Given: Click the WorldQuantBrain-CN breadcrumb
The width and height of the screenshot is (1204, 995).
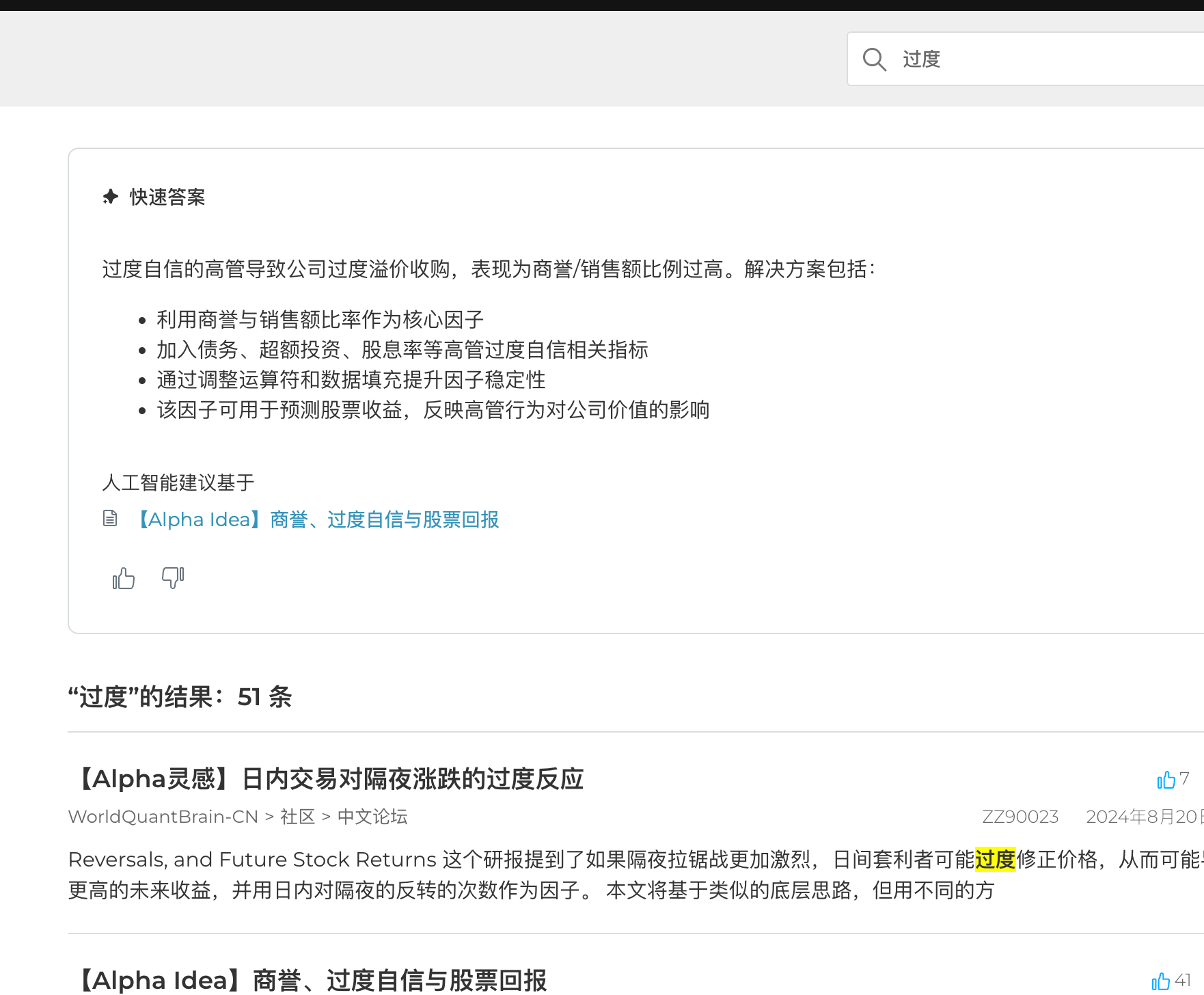Looking at the screenshot, I should point(163,817).
